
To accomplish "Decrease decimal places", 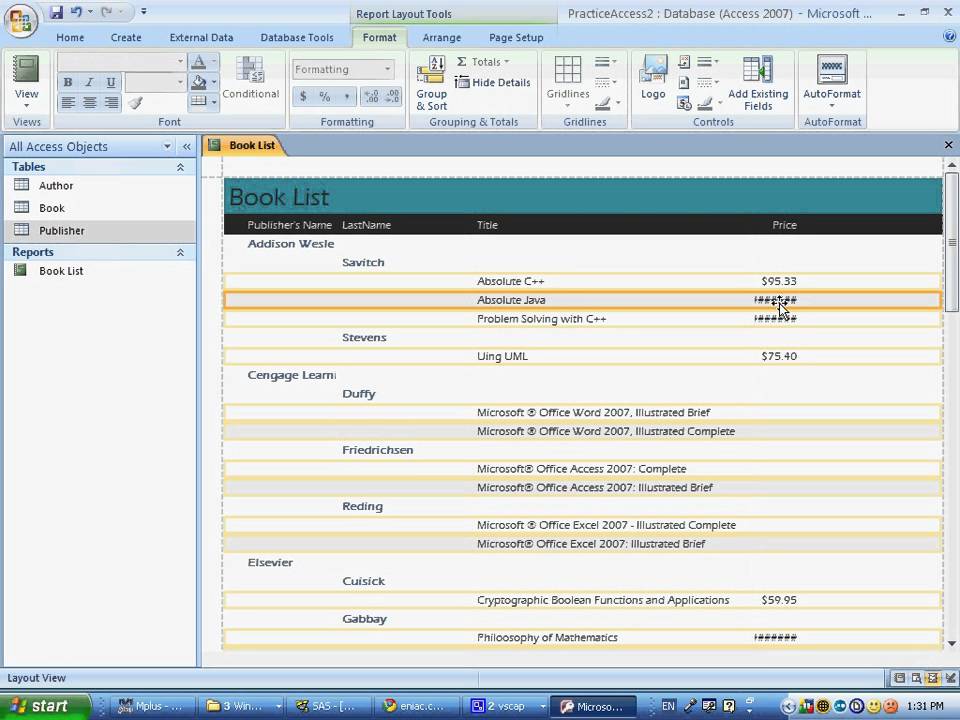I will 392,96.
